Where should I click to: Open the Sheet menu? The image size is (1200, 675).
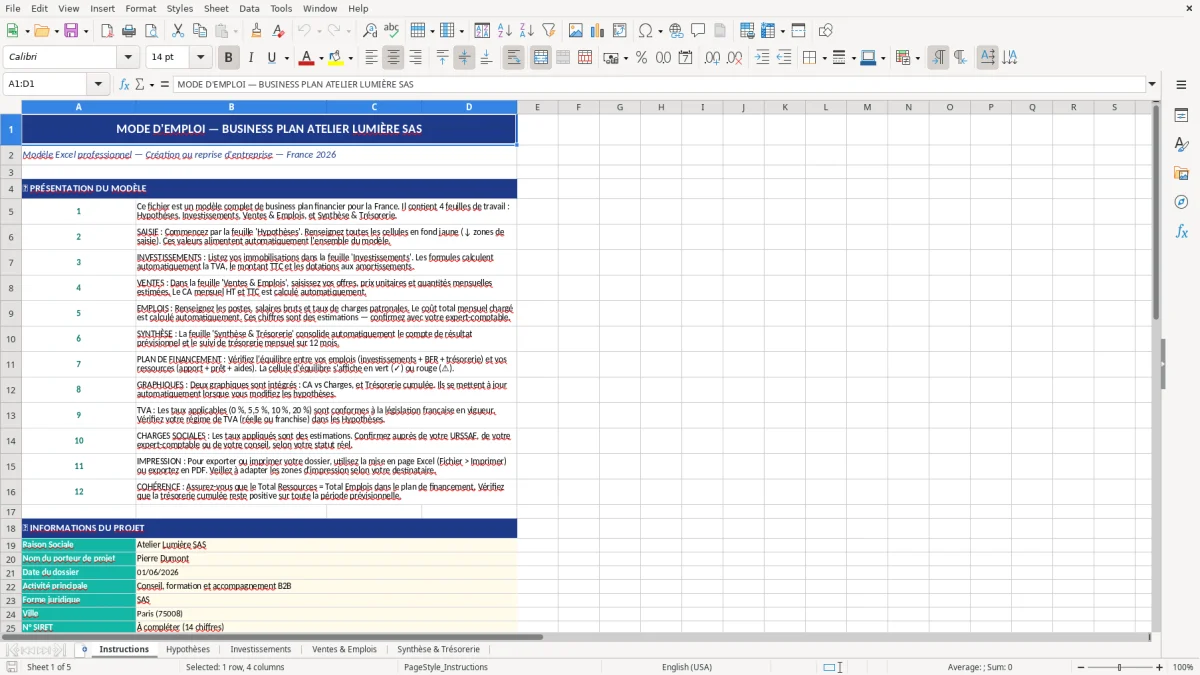pos(216,8)
